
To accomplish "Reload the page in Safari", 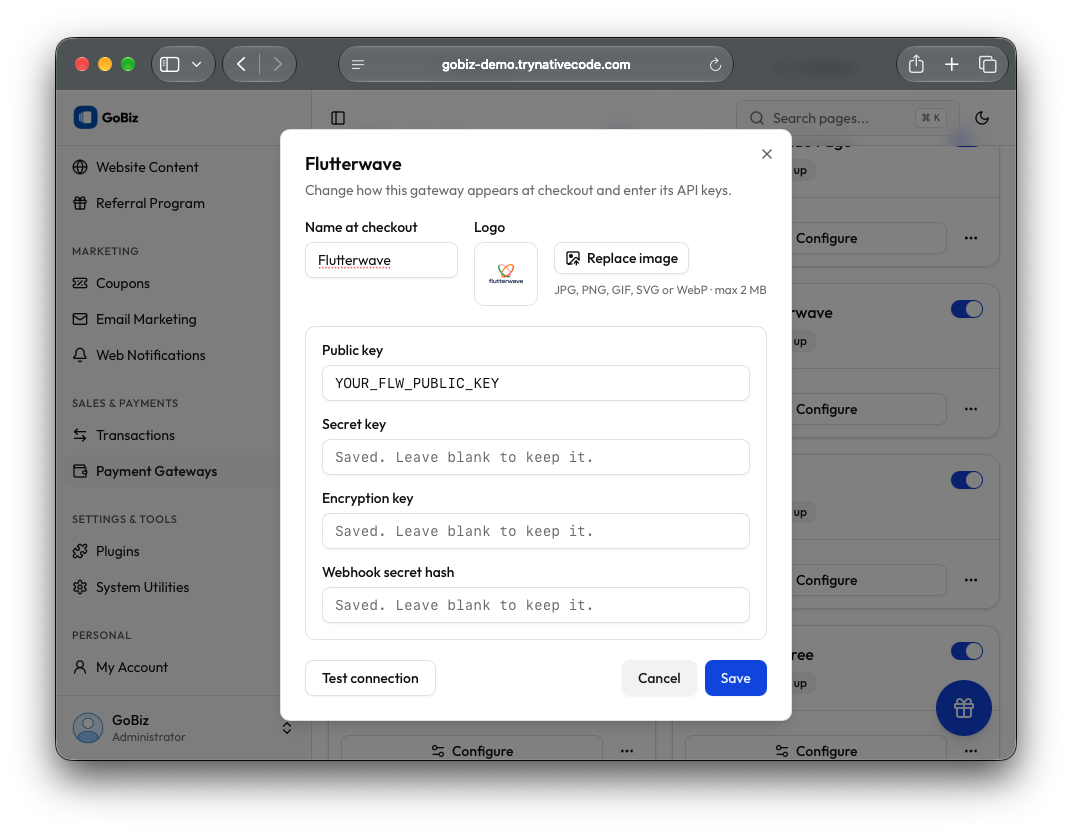I will point(715,64).
